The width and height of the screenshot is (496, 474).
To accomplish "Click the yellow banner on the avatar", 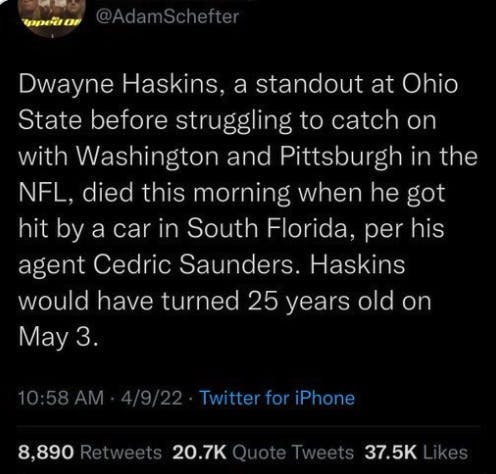I will pos(53,23).
